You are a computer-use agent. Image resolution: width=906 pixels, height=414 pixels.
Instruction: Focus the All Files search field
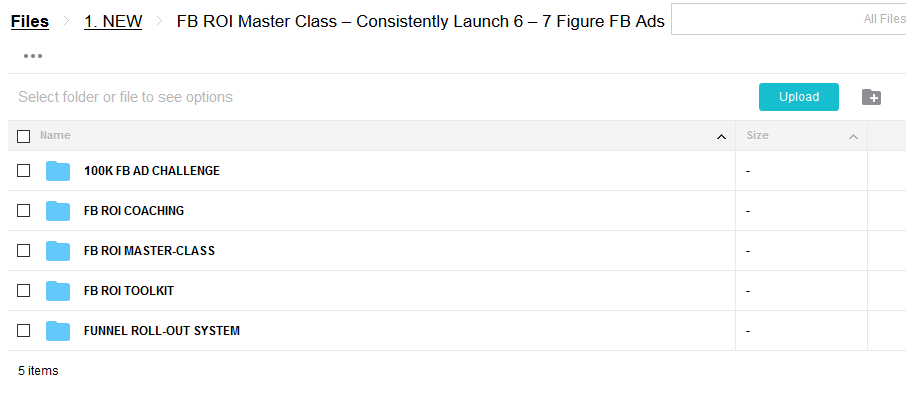coord(788,19)
